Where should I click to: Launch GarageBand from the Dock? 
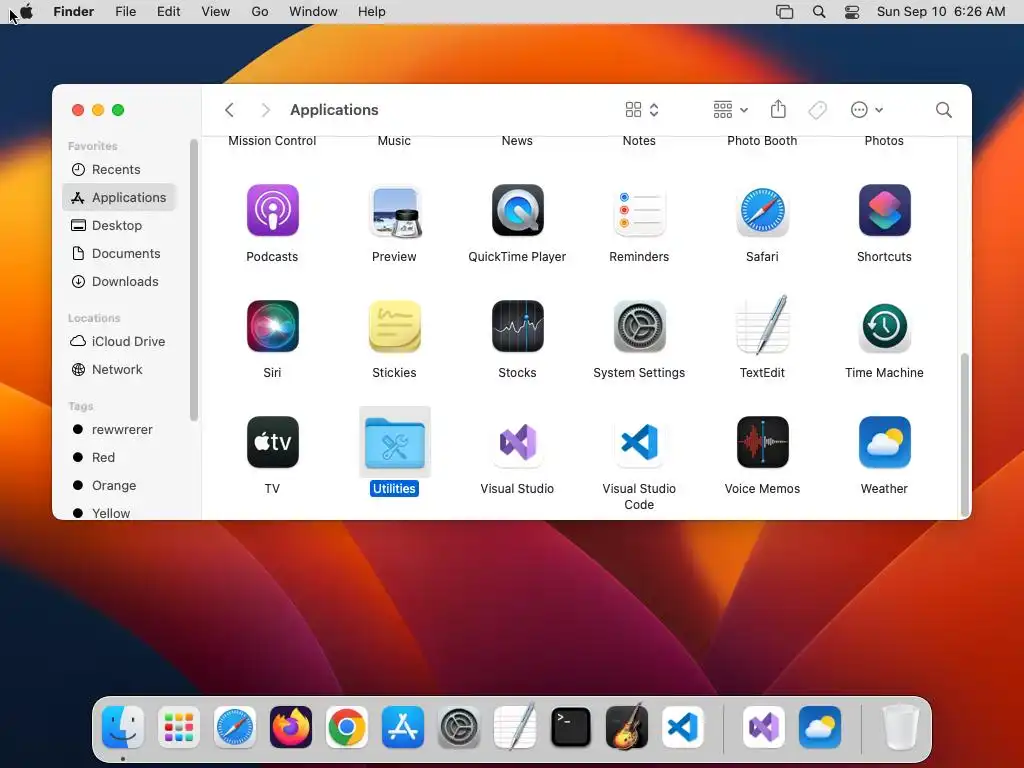627,727
